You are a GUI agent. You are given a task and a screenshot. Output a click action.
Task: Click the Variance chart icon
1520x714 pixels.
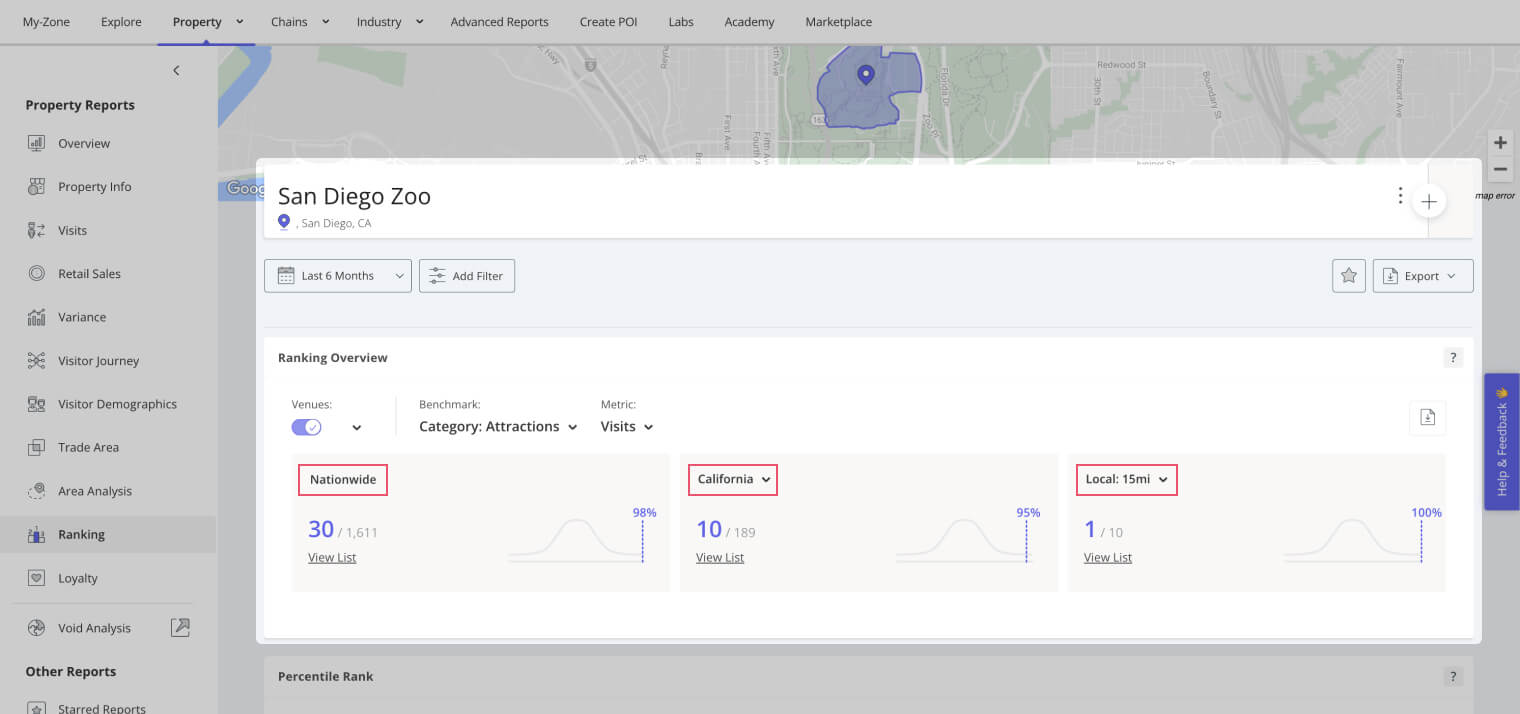[36, 317]
